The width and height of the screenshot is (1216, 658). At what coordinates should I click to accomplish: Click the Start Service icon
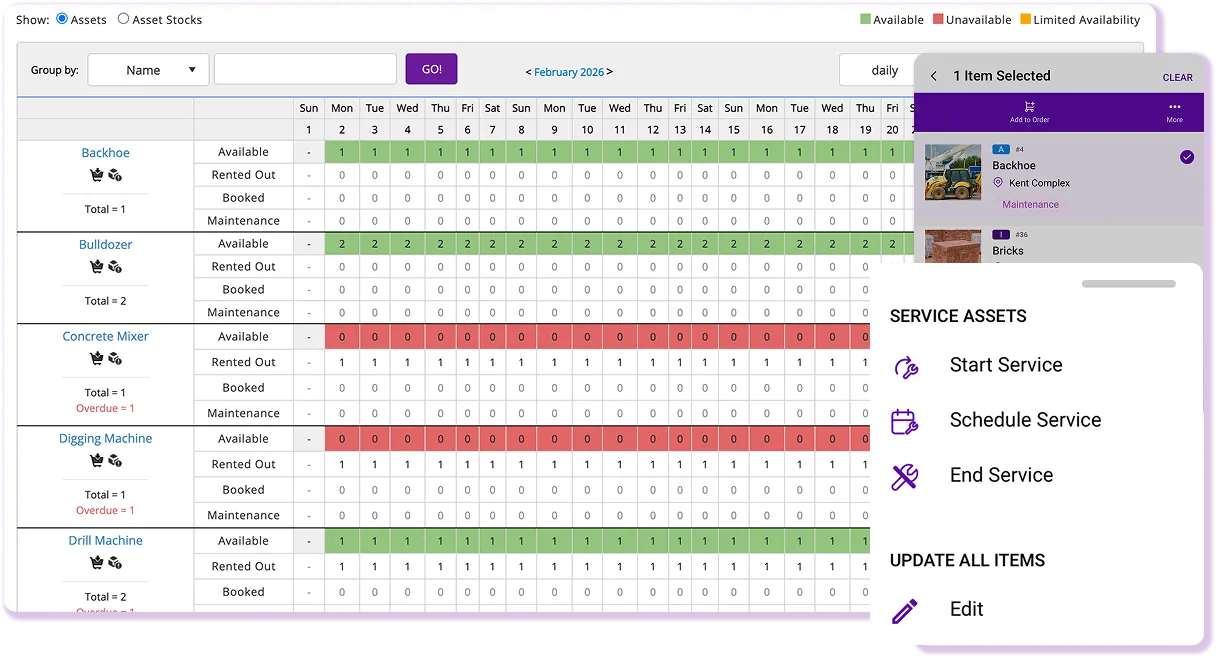point(904,367)
